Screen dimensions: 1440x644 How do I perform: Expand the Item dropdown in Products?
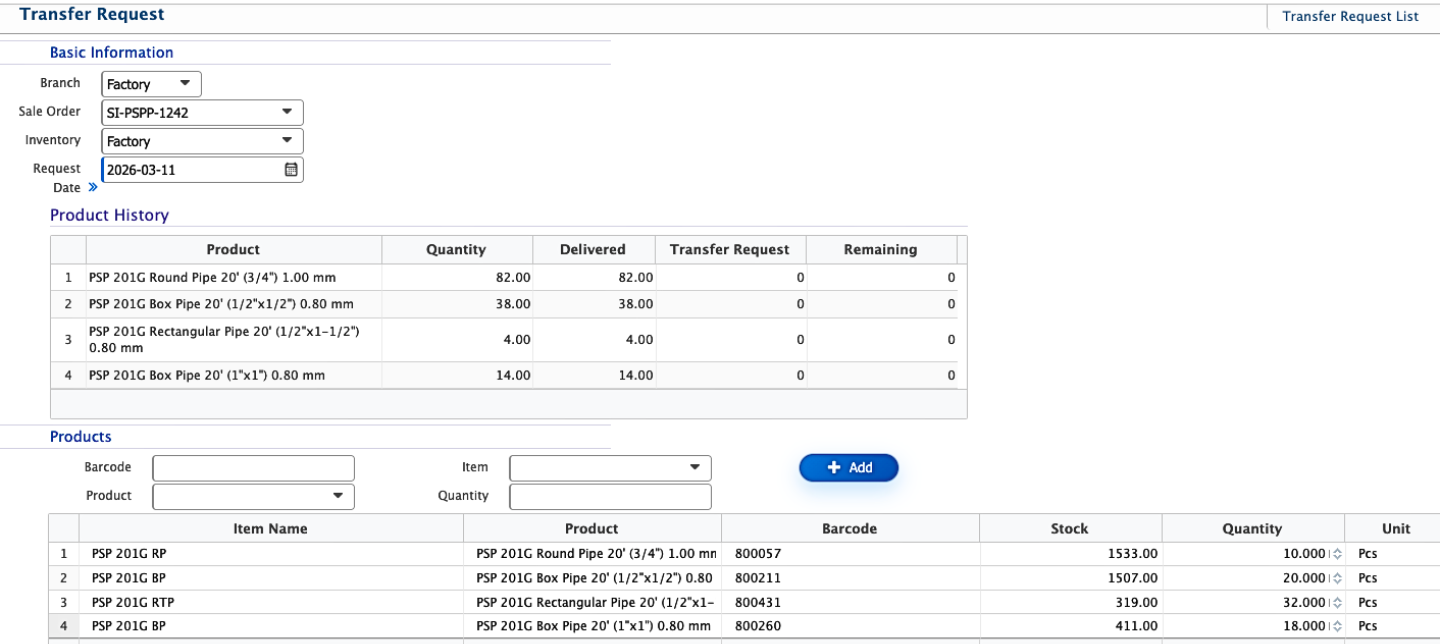pyautogui.click(x=610, y=468)
